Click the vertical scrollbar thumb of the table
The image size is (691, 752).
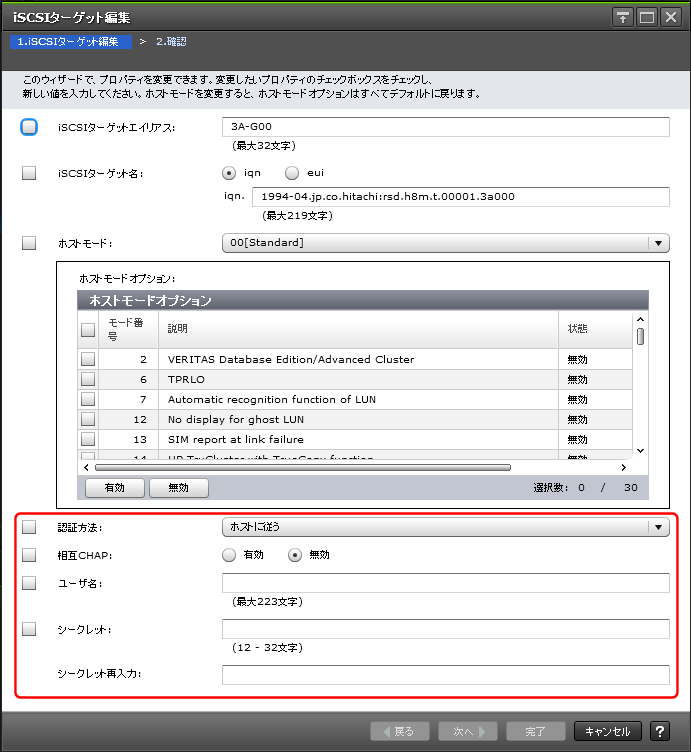pyautogui.click(x=640, y=336)
